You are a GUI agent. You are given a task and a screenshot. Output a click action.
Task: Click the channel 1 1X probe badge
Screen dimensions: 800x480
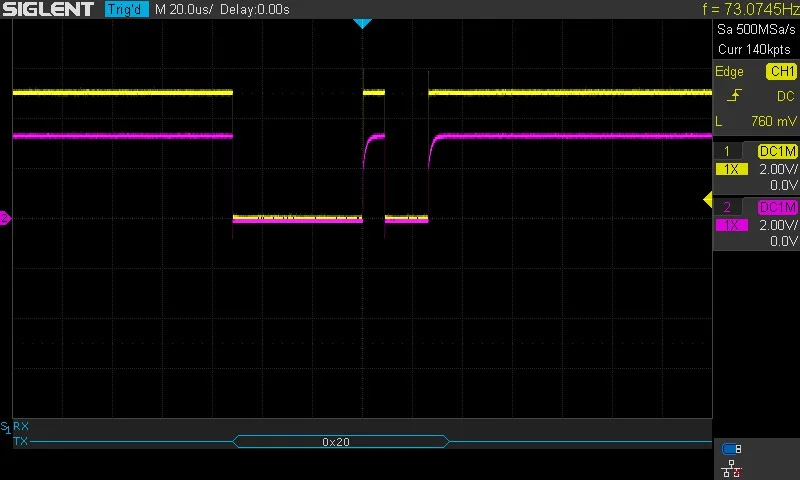coord(732,169)
